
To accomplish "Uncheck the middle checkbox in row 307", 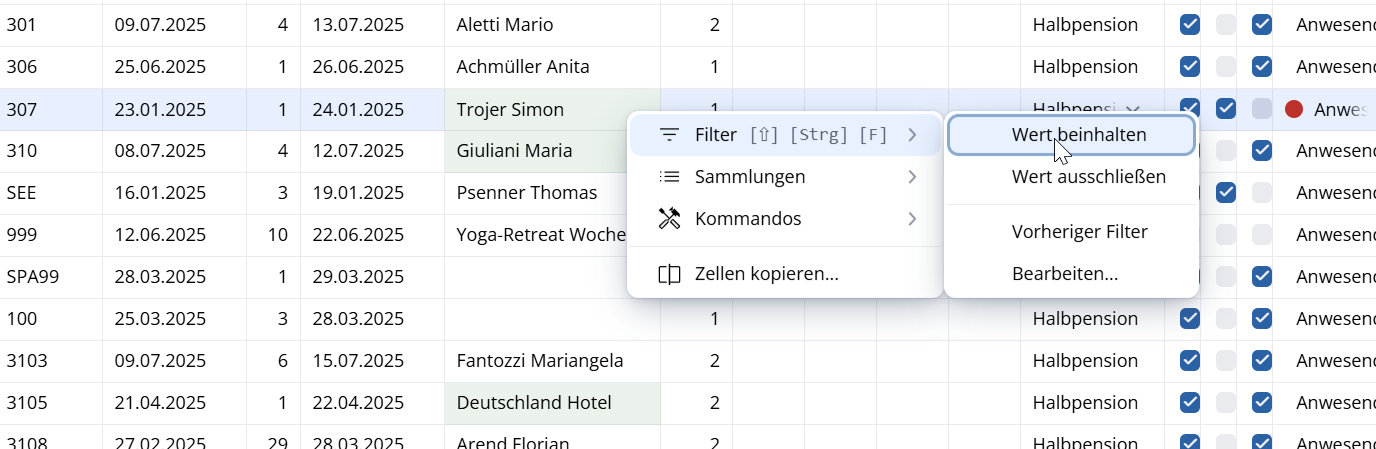I will (1226, 109).
